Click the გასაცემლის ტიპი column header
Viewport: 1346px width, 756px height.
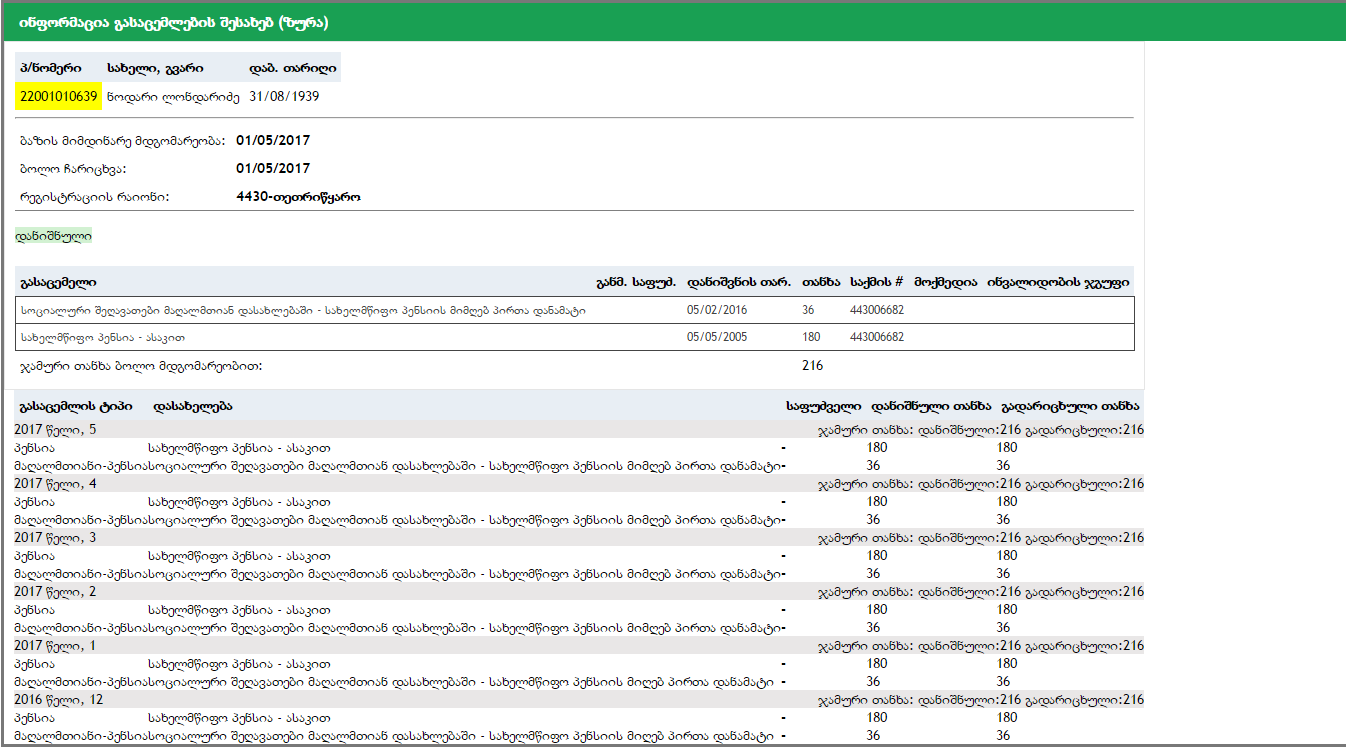pos(75,406)
